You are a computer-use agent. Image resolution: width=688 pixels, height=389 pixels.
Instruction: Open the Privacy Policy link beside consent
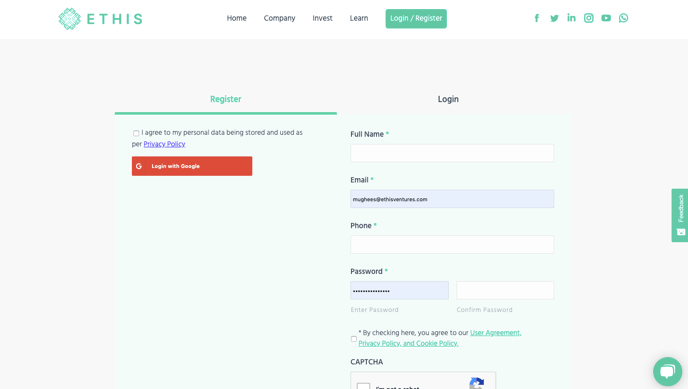point(164,144)
